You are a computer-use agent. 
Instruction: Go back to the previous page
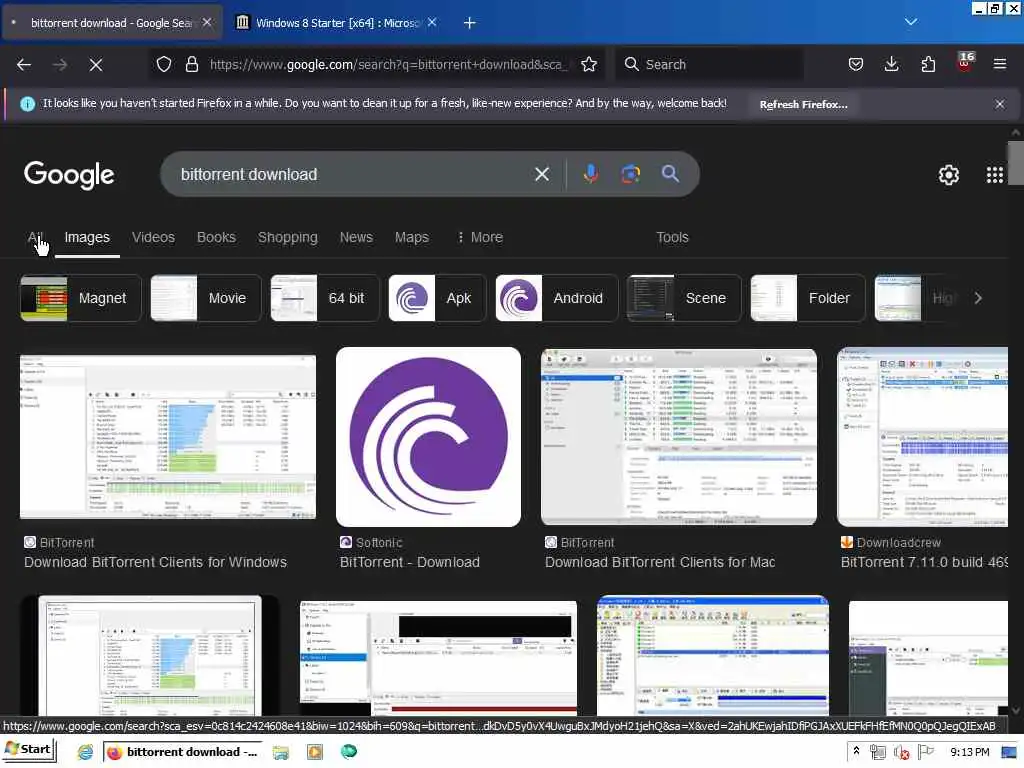click(24, 65)
